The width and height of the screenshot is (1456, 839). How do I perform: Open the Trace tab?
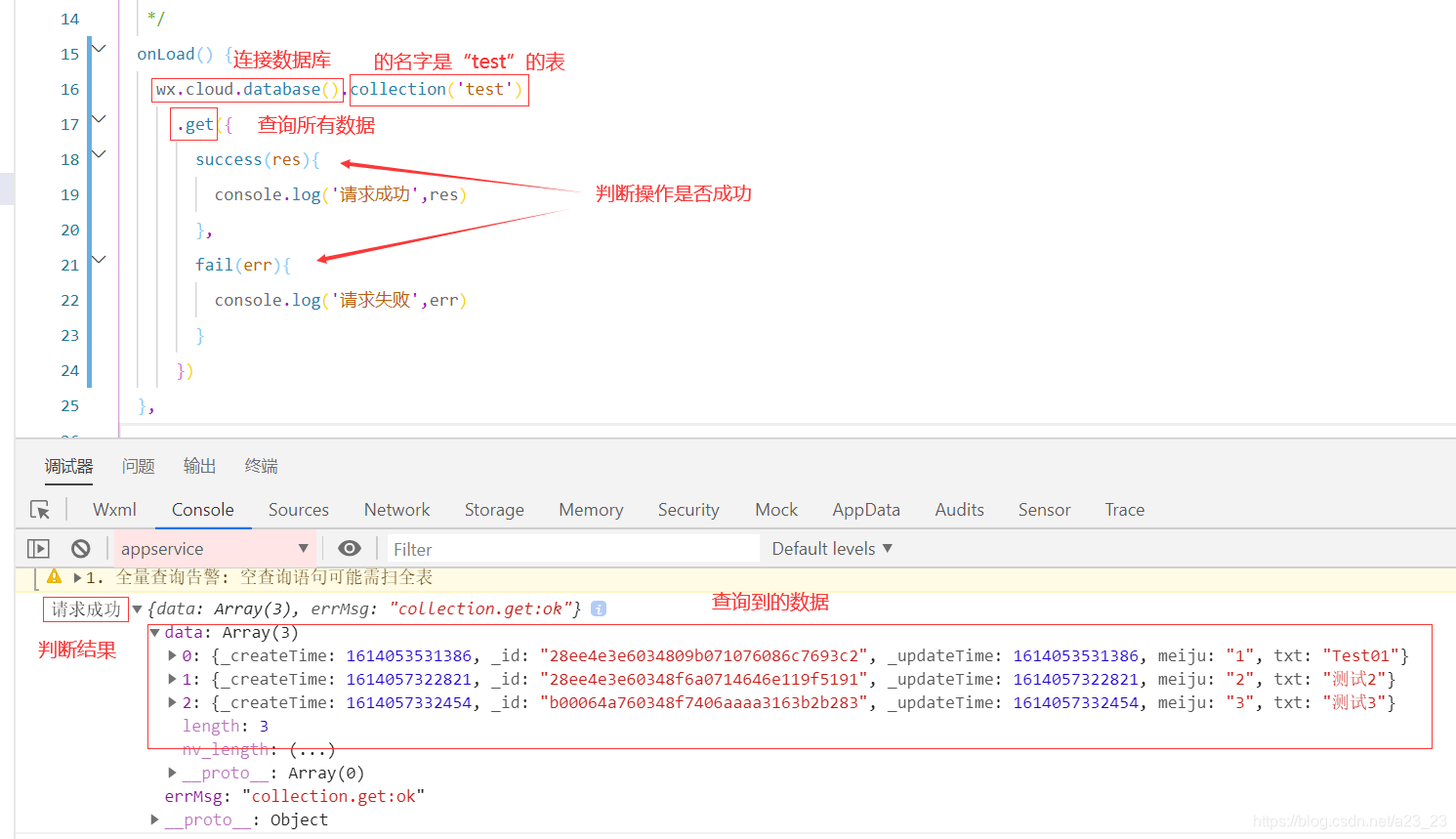[x=1124, y=510]
